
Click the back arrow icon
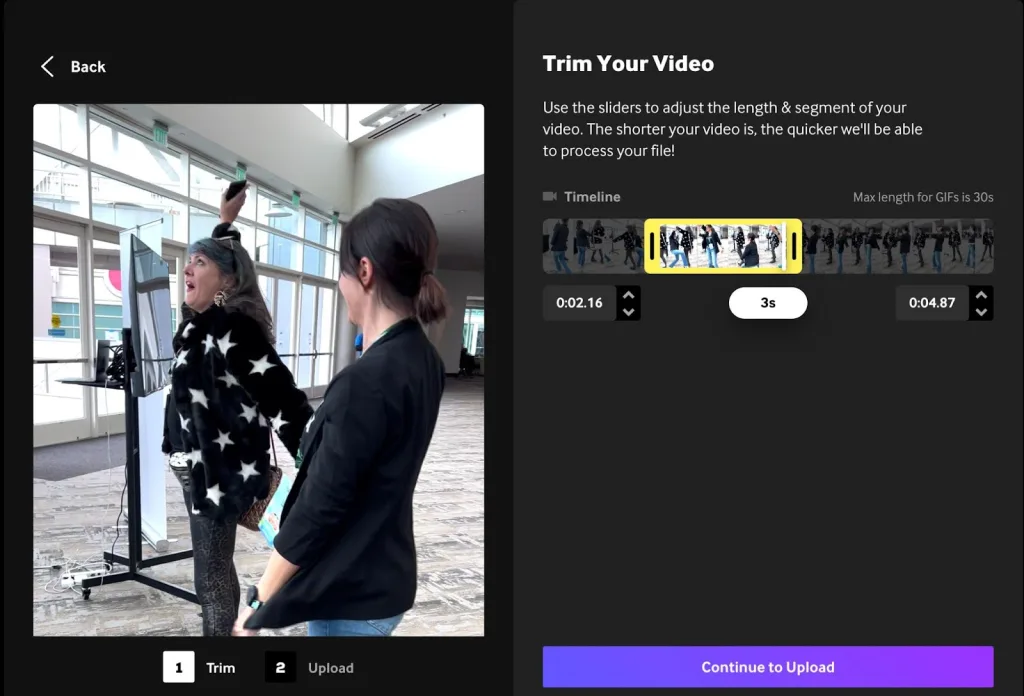[47, 66]
